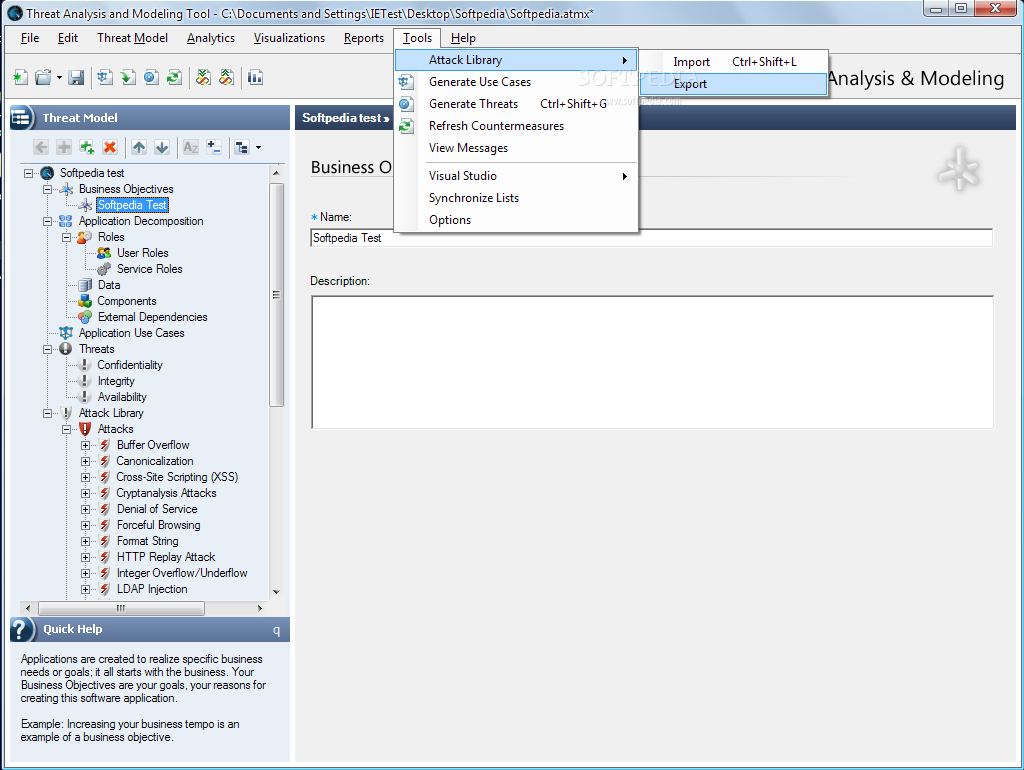The height and width of the screenshot is (770, 1024).
Task: Open the Visual Studio submenu
Action: [x=516, y=176]
